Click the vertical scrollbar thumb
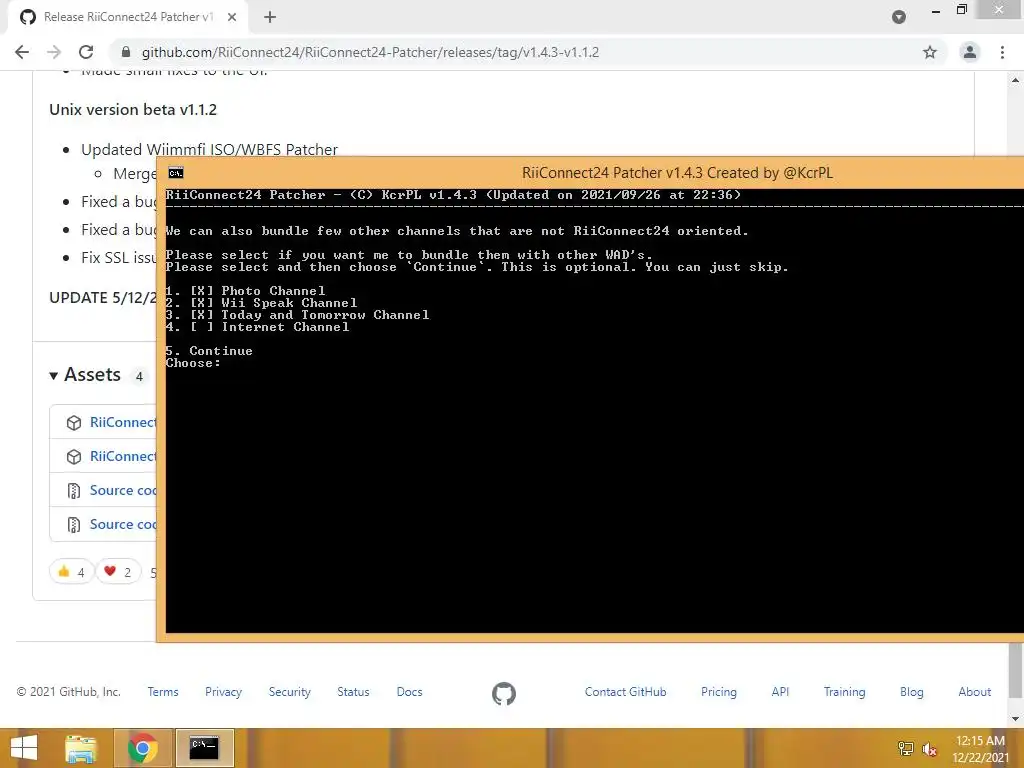The width and height of the screenshot is (1024, 768). [x=1016, y=671]
